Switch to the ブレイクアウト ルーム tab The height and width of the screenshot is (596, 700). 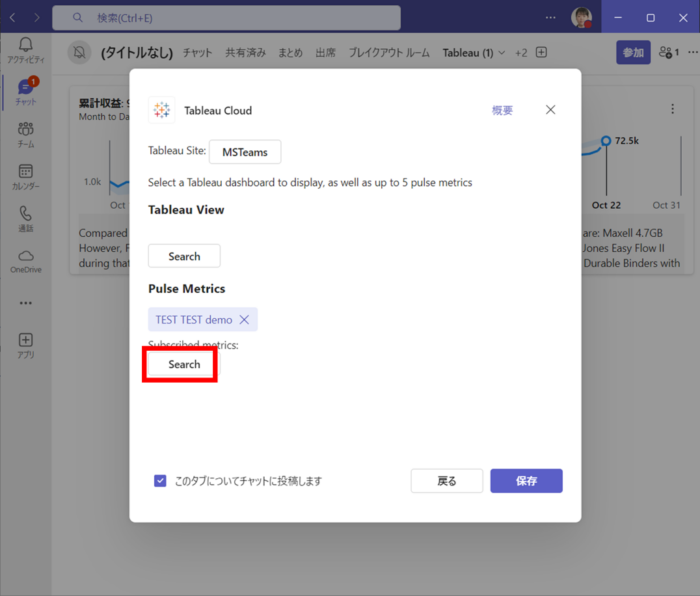click(389, 53)
